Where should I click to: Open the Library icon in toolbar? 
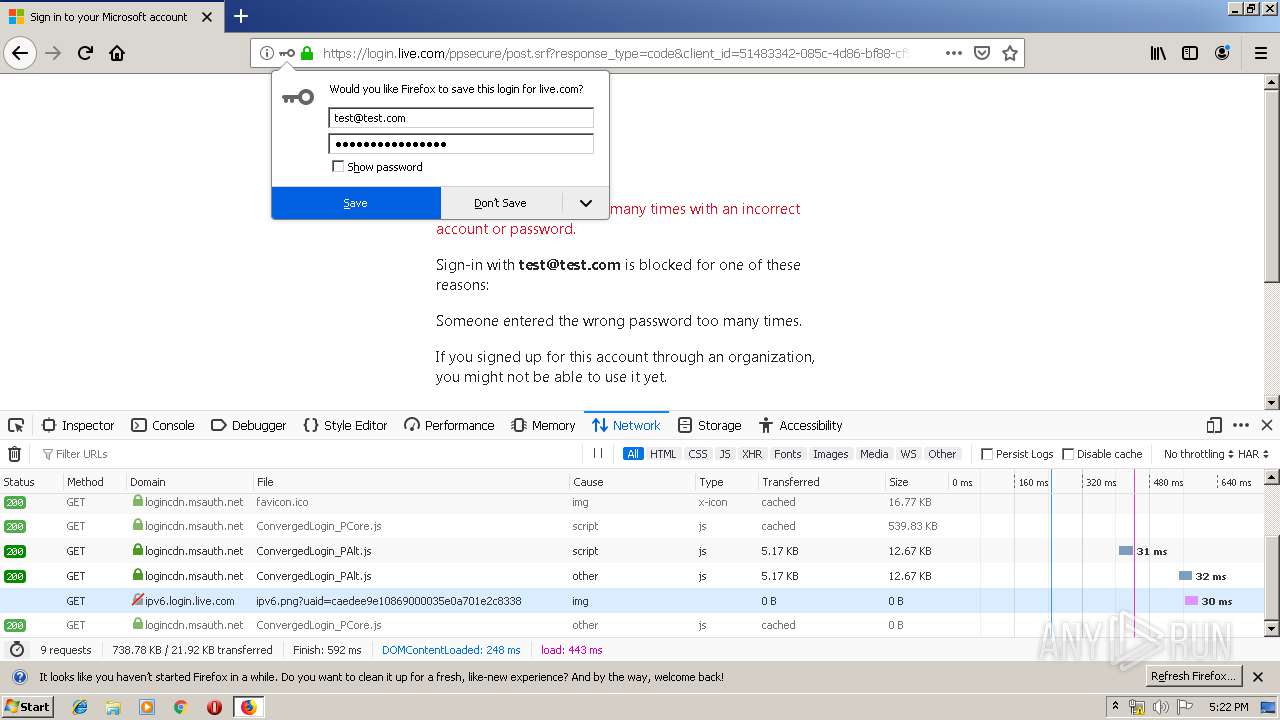[x=1158, y=53]
